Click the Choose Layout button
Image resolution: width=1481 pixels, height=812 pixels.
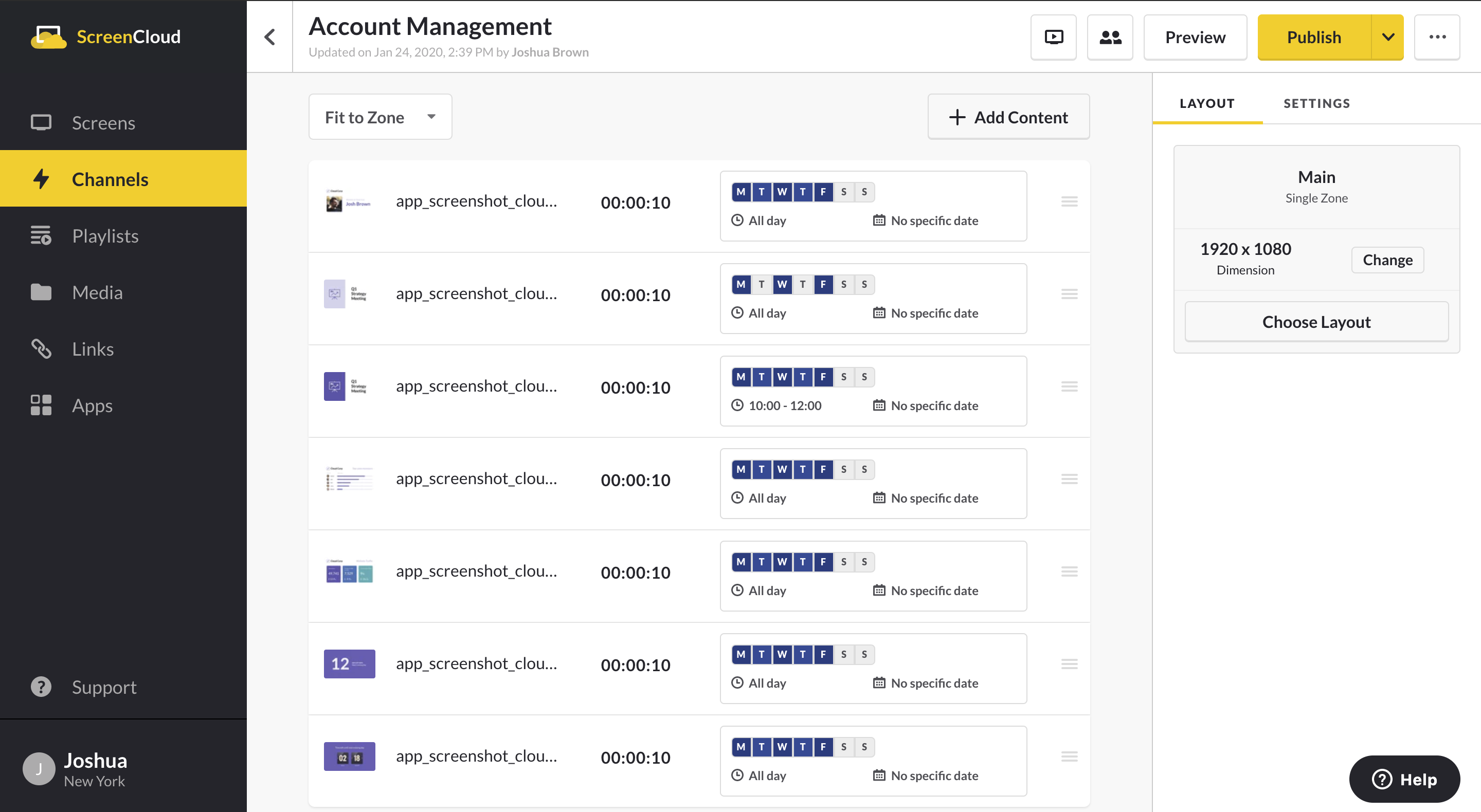pos(1316,322)
